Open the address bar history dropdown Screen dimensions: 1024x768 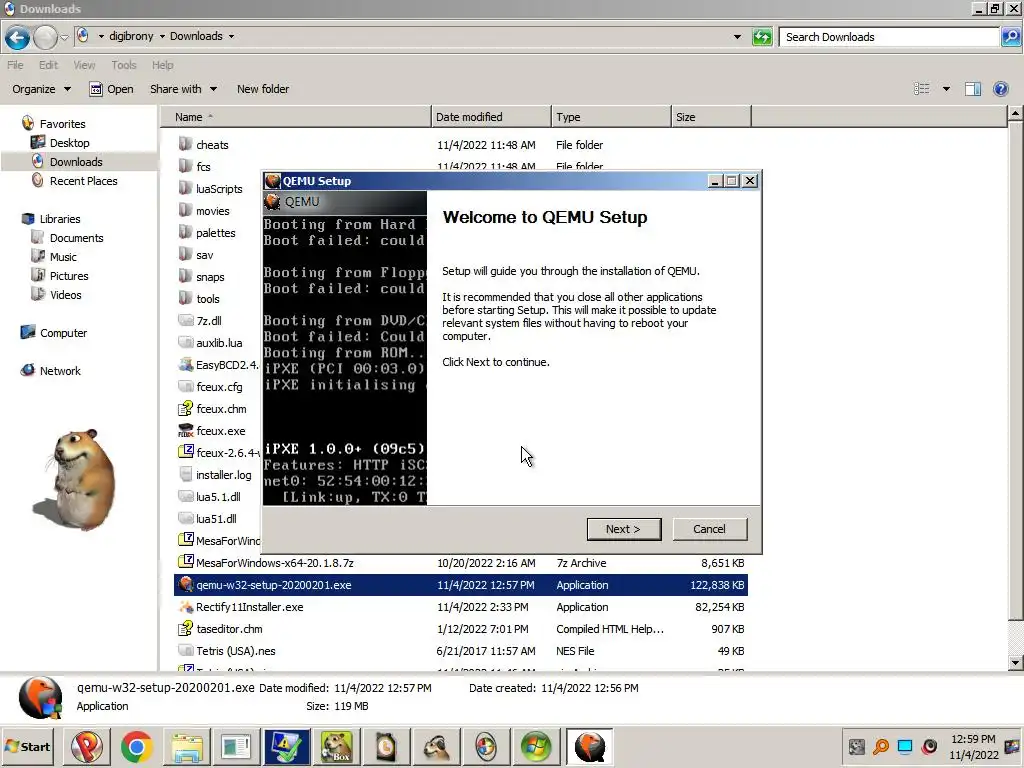[x=737, y=37]
